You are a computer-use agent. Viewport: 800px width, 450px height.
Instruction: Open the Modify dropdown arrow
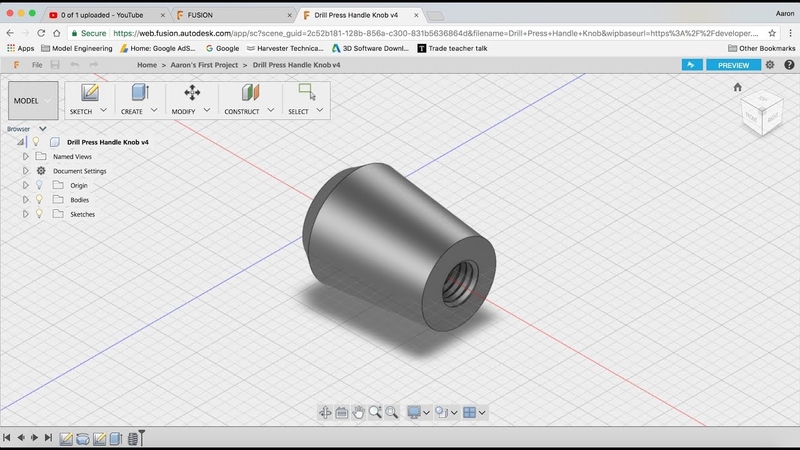[x=207, y=110]
